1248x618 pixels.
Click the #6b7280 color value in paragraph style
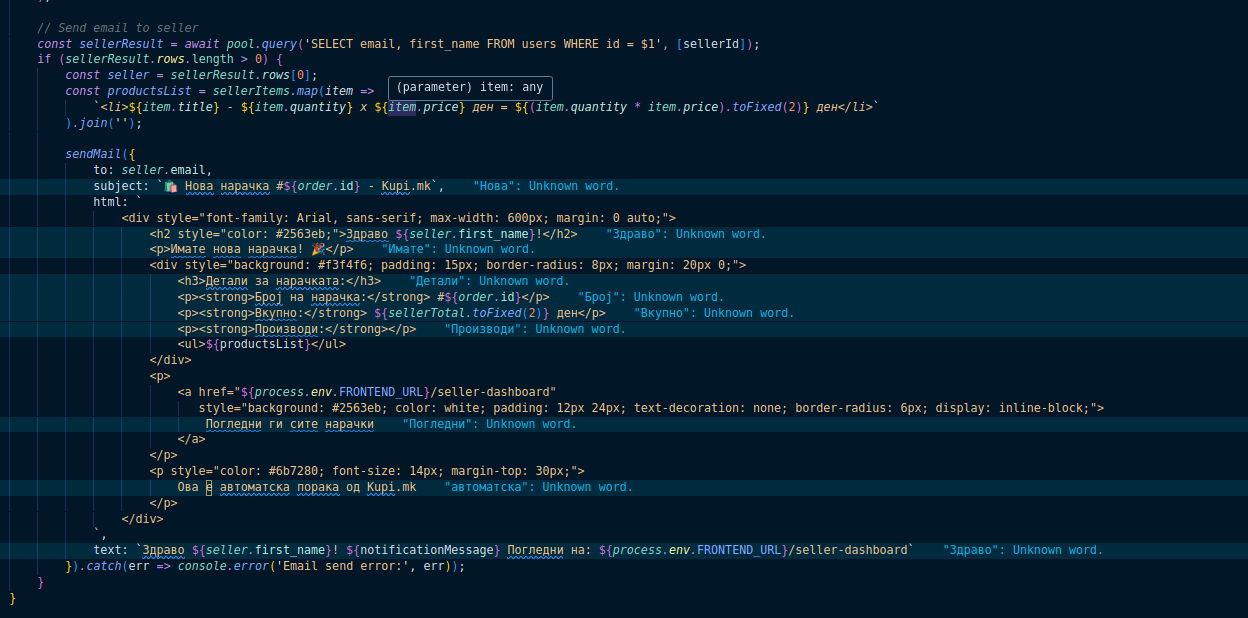265,471
